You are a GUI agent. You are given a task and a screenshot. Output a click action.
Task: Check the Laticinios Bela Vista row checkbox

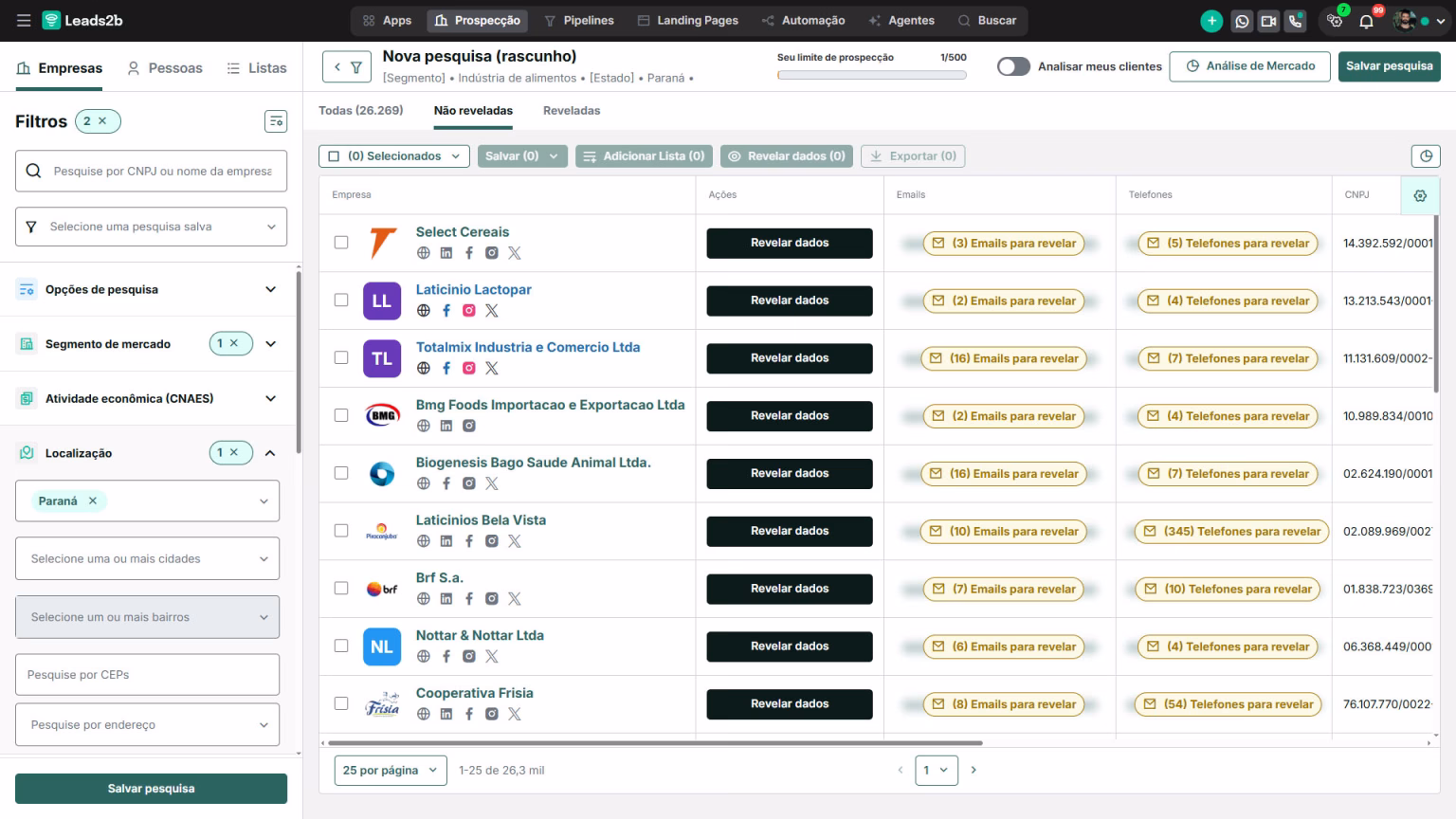pyautogui.click(x=341, y=531)
